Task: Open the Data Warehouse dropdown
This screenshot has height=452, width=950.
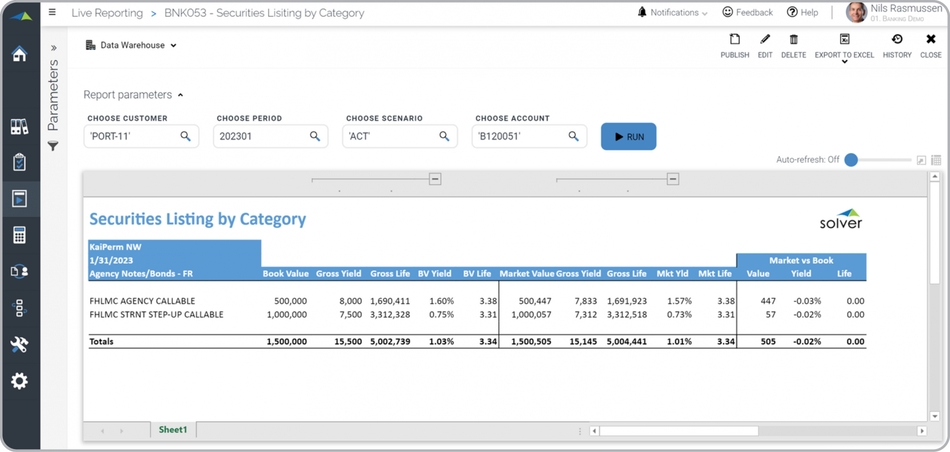Action: (131, 45)
